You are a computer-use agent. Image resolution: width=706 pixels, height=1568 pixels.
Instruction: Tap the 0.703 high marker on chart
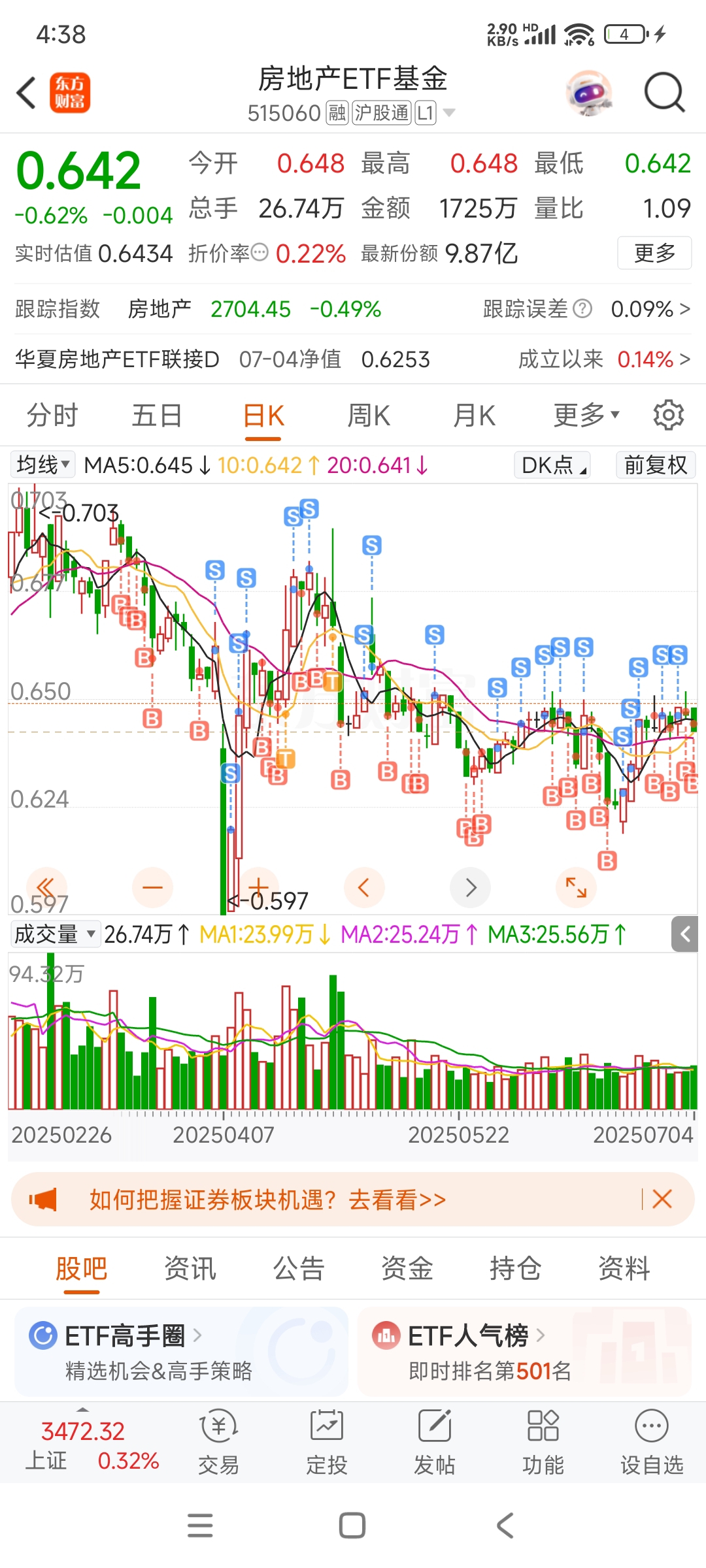(x=78, y=514)
